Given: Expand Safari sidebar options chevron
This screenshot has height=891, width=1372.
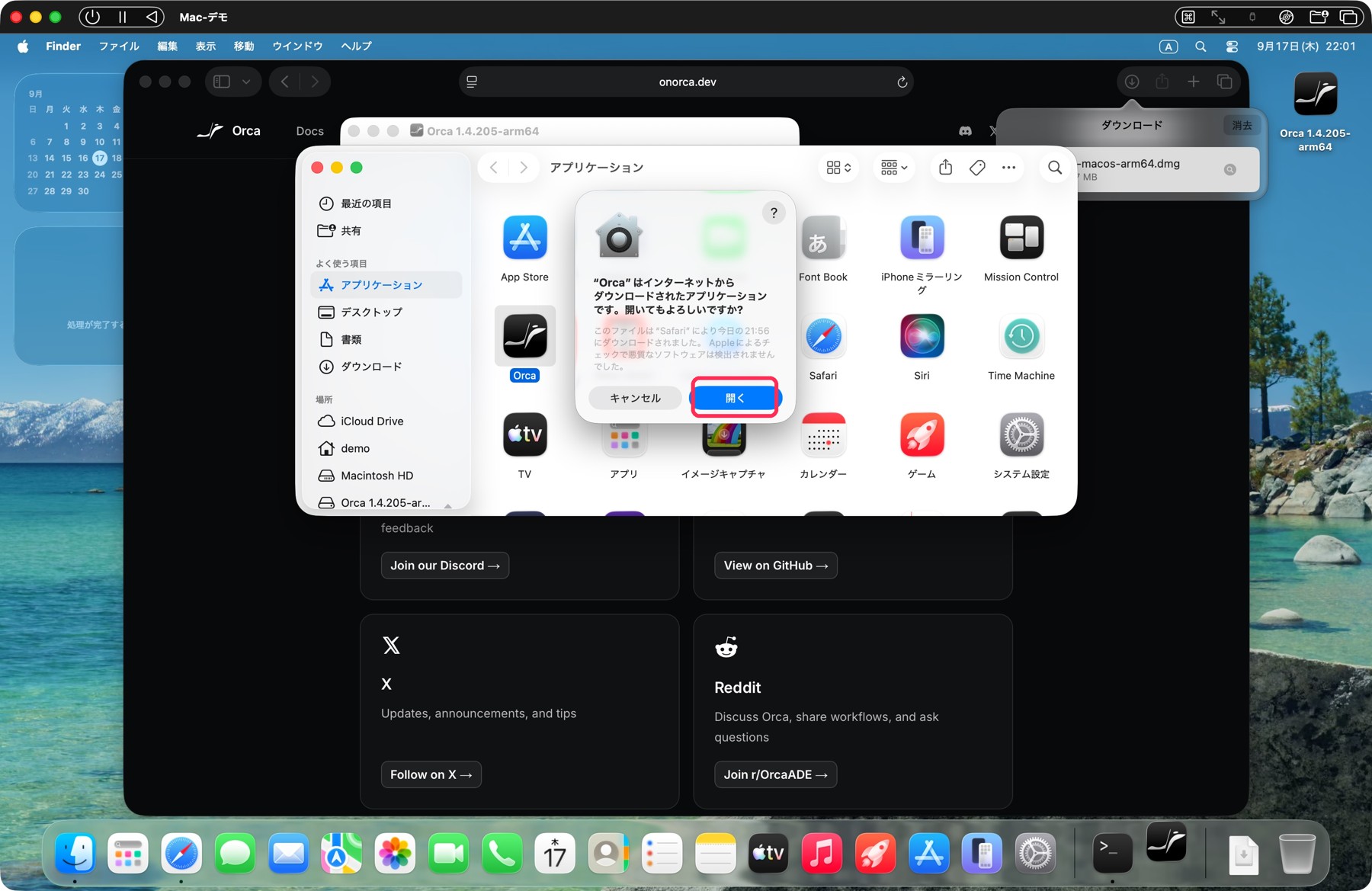Looking at the screenshot, I should [x=246, y=82].
